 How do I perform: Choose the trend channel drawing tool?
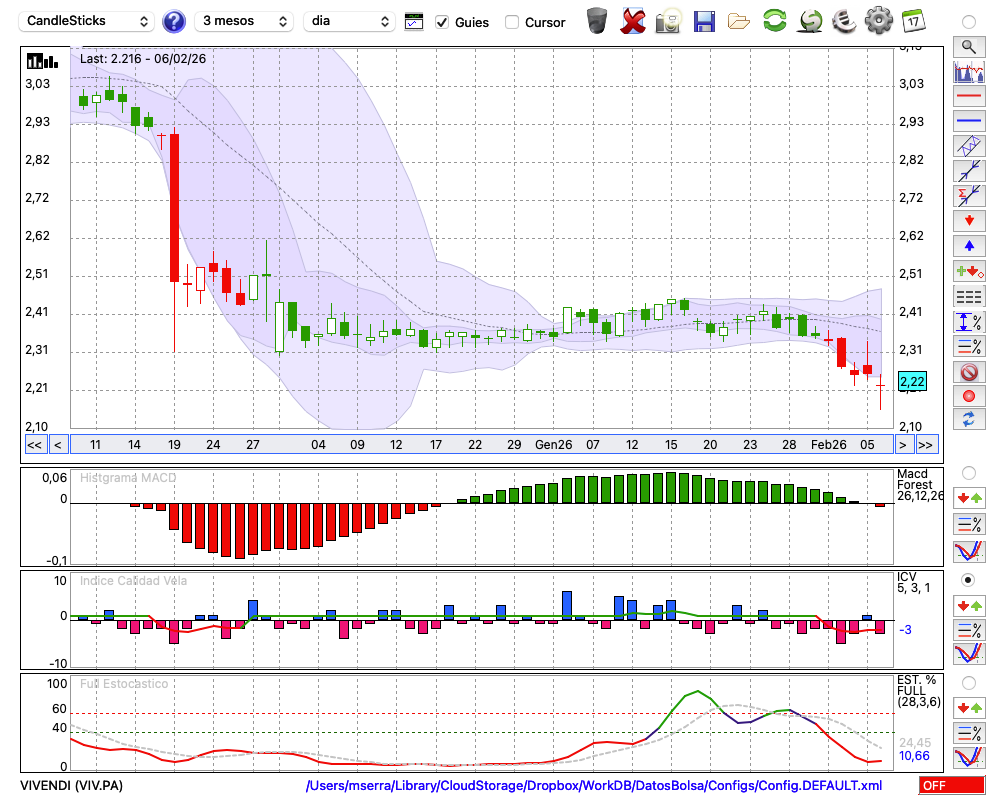click(968, 146)
